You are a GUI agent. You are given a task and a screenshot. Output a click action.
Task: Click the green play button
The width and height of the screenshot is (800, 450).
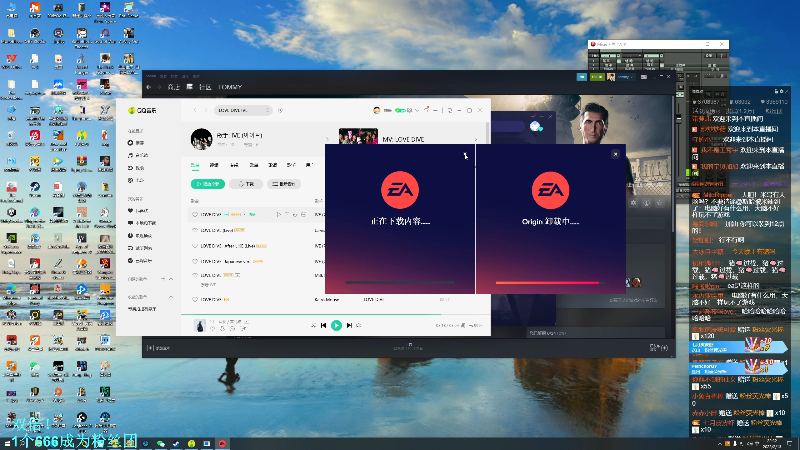click(336, 326)
